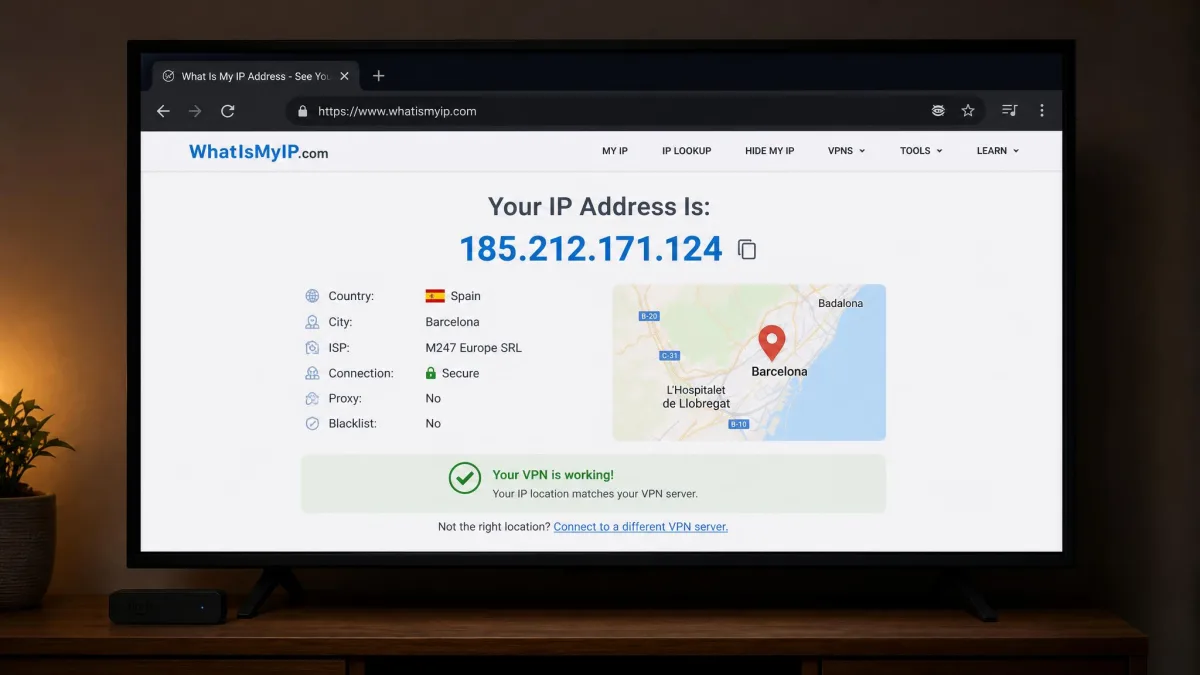Viewport: 1200px width, 675px height.
Task: Click the Proxy icon in the details list
Action: [312, 398]
